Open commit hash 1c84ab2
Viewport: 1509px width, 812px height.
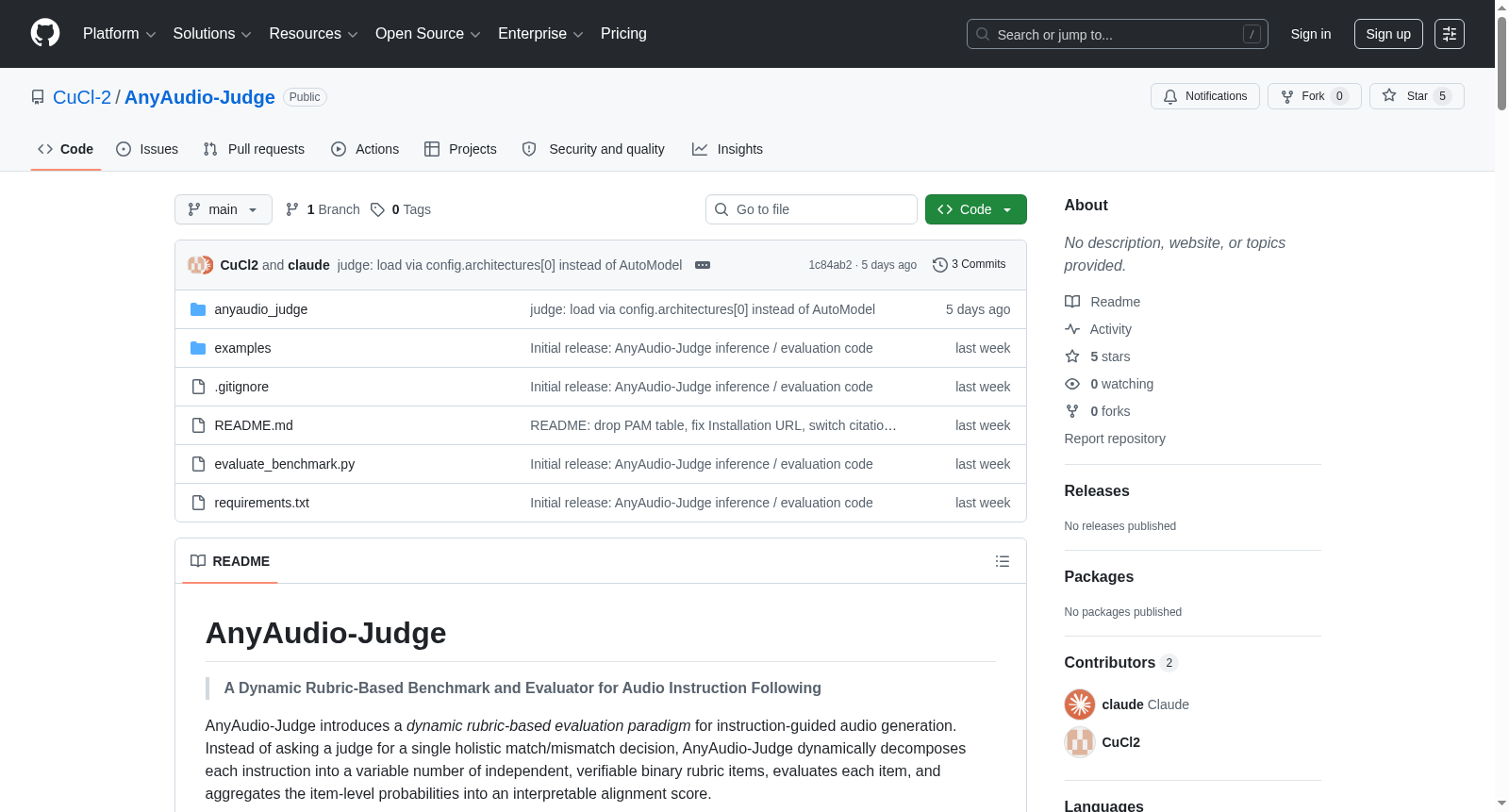(830, 265)
